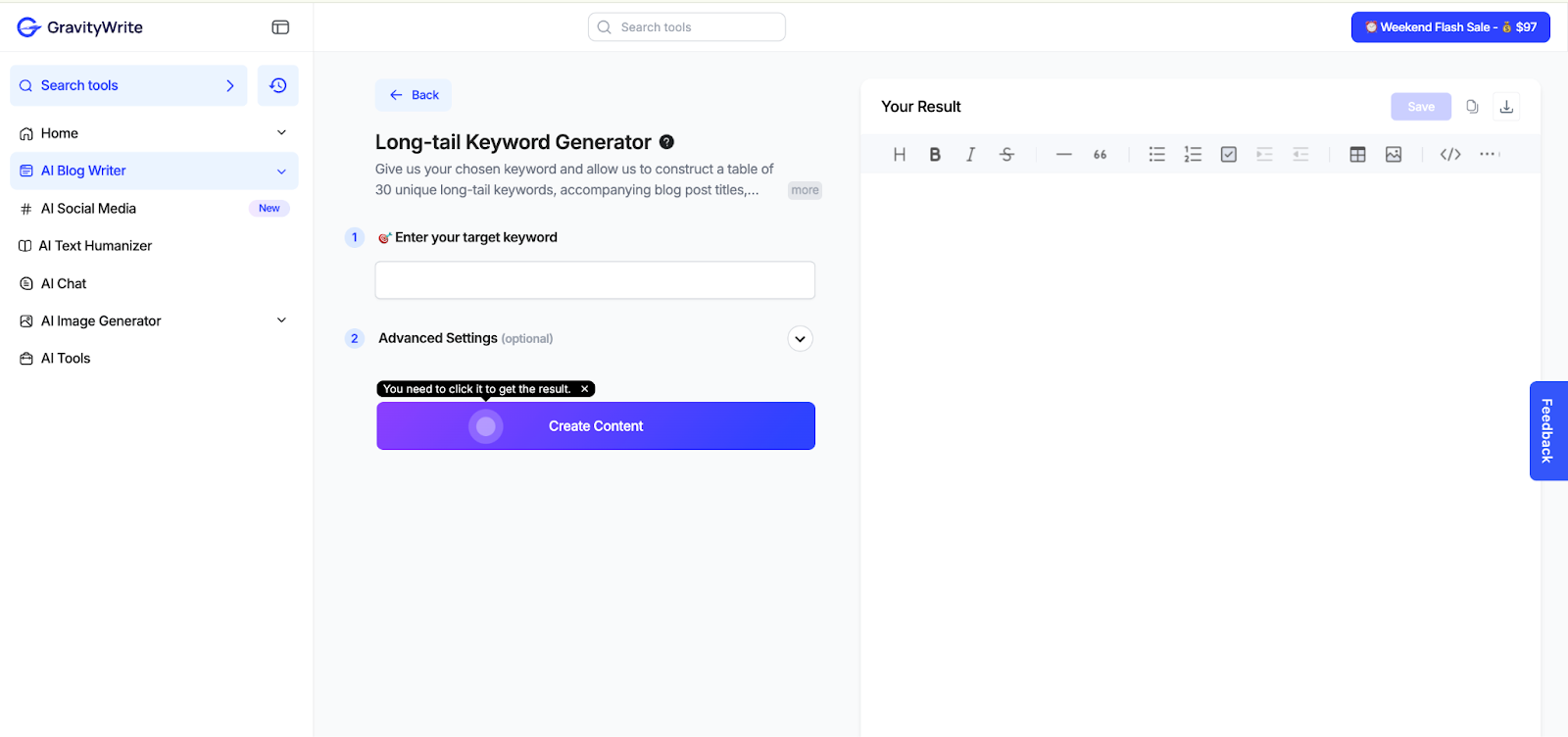1568x737 pixels.
Task: Expand Advanced Settings section
Action: click(x=801, y=339)
